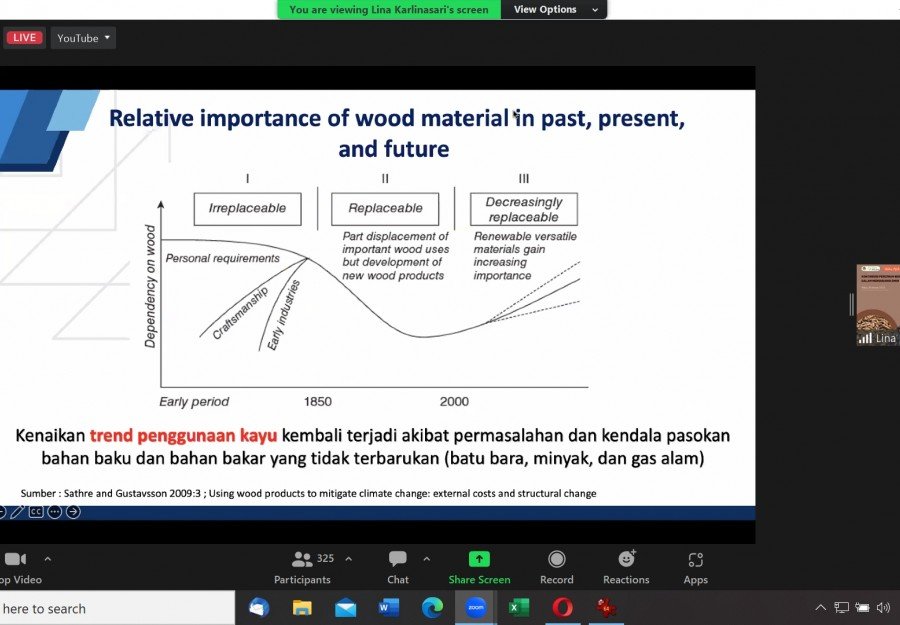Image resolution: width=900 pixels, height=625 pixels.
Task: Click the 'Craftsmanship' curve label
Action: pyautogui.click(x=240, y=313)
